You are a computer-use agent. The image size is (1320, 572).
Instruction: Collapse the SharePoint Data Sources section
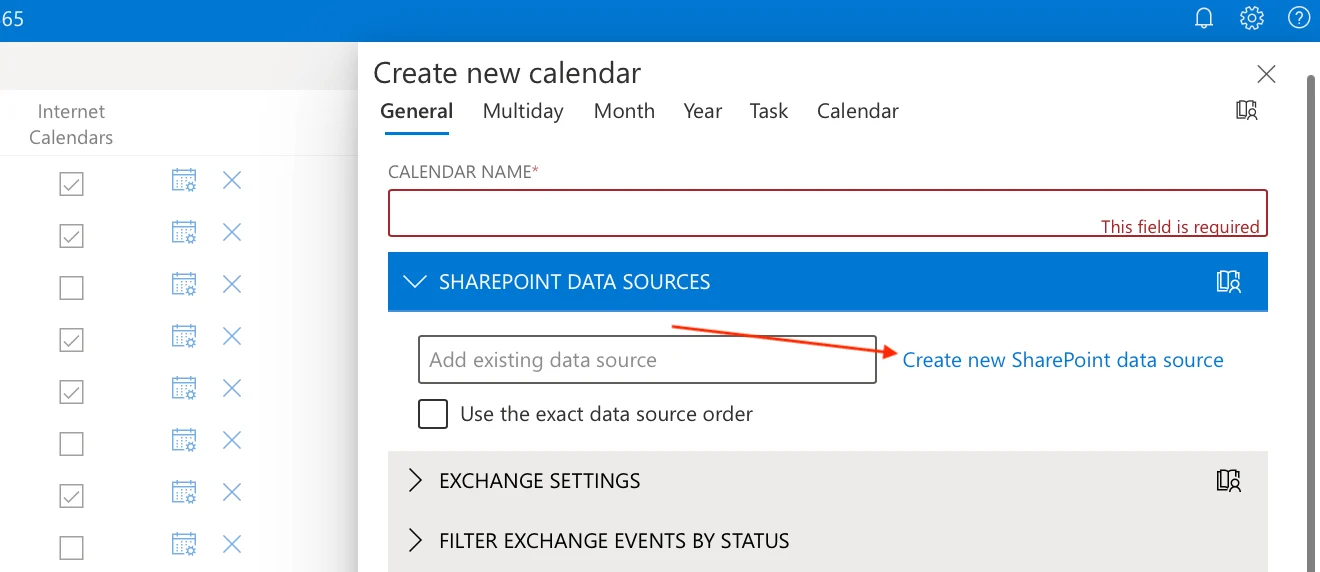pyautogui.click(x=414, y=281)
